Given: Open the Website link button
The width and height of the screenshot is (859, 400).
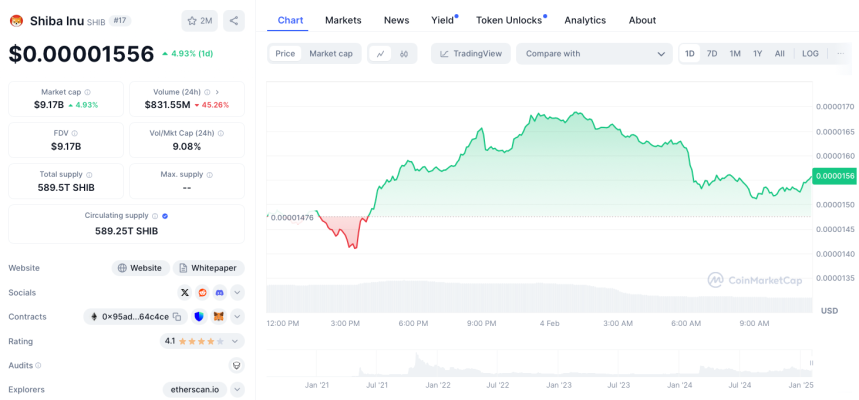Looking at the screenshot, I should pos(141,268).
